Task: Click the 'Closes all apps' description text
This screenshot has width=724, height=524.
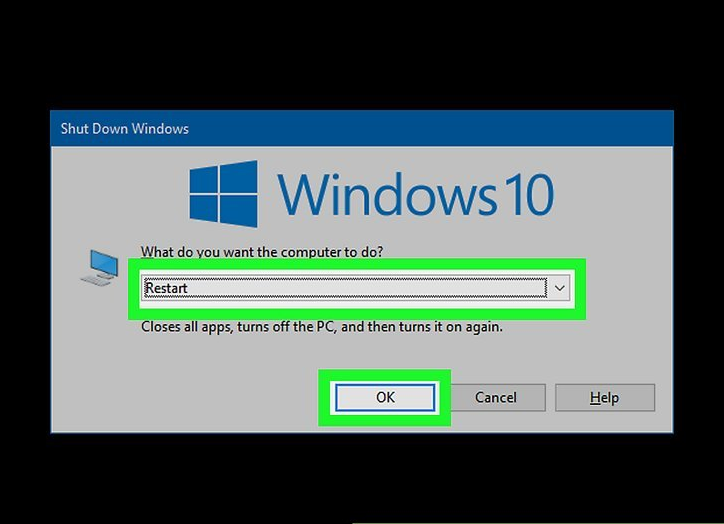Action: (x=322, y=327)
